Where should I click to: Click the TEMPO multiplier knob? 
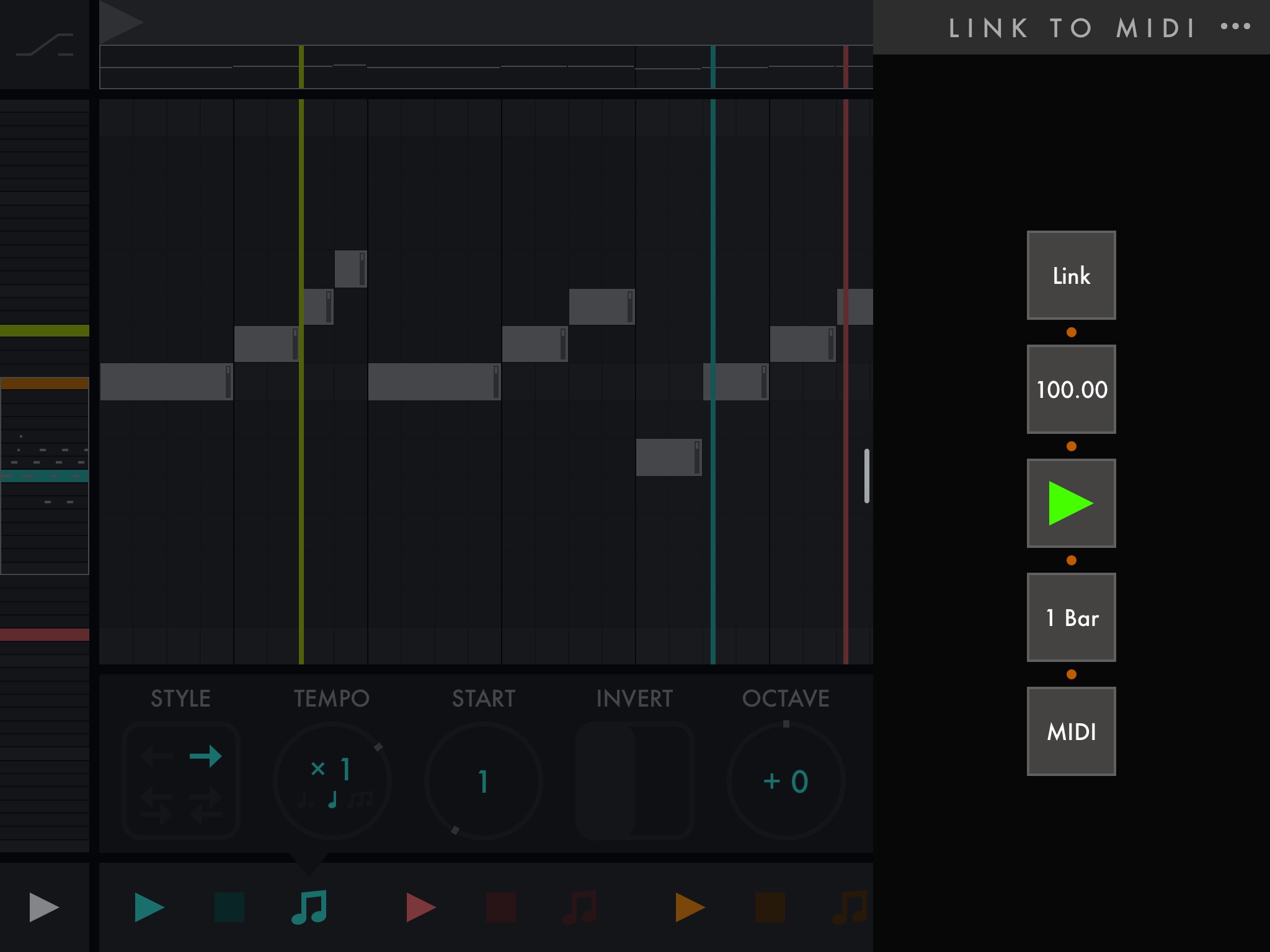[332, 781]
